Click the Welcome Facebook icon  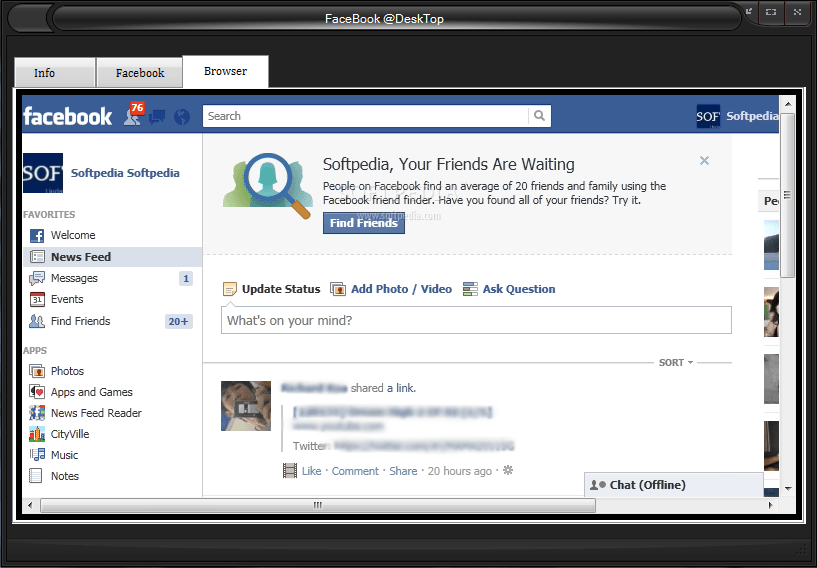(x=37, y=236)
